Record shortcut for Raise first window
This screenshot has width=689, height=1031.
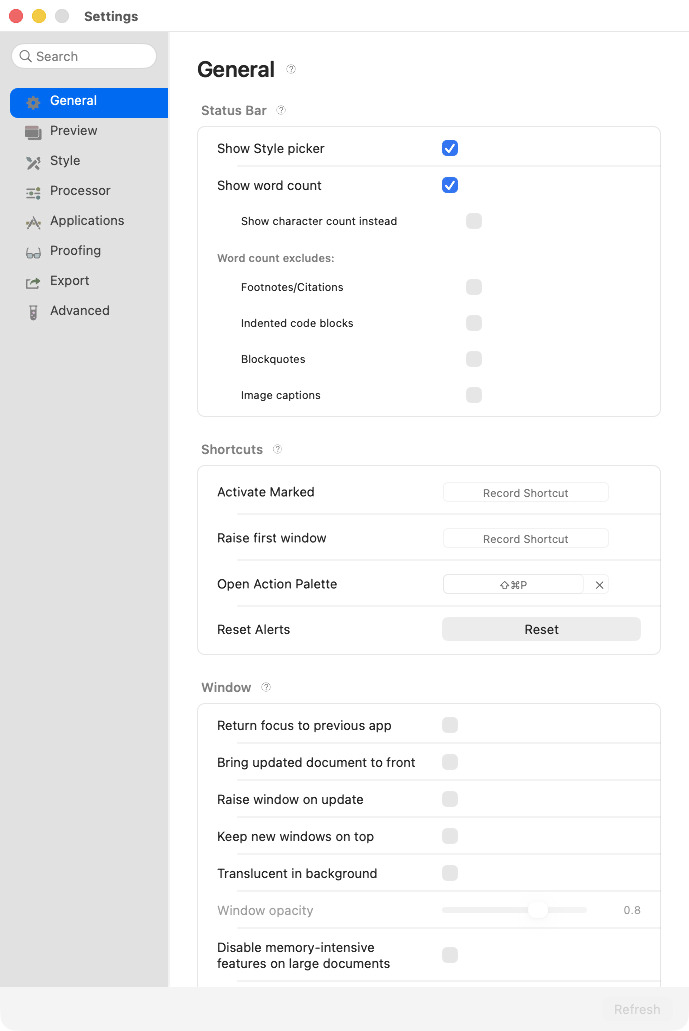click(525, 539)
